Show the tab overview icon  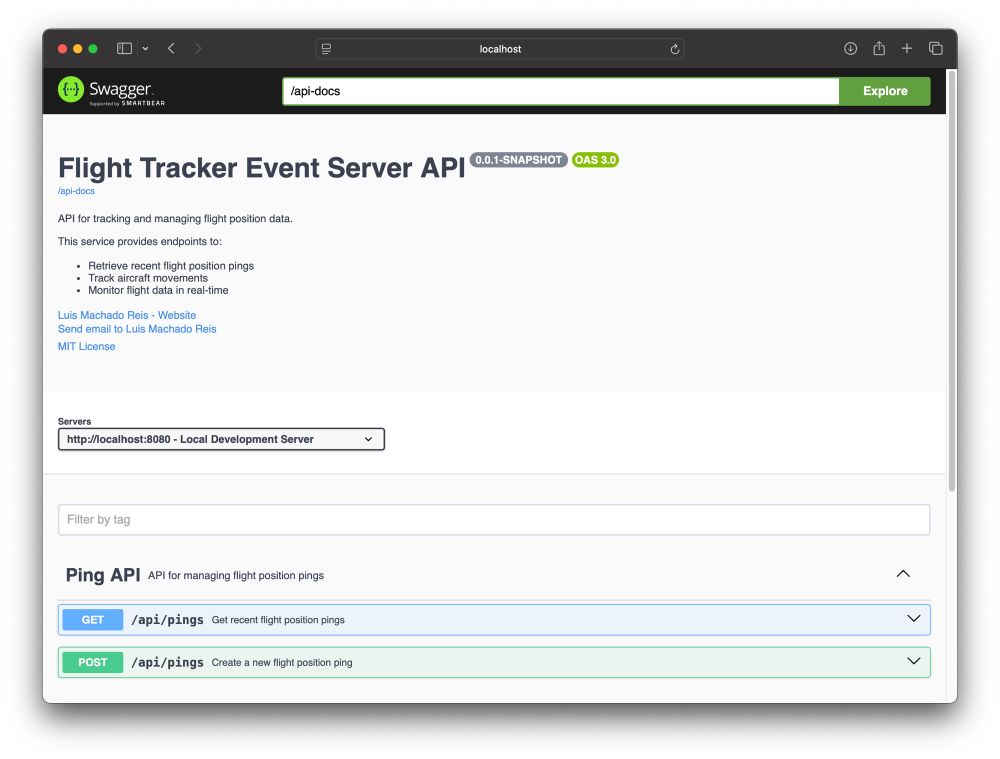pyautogui.click(x=936, y=48)
